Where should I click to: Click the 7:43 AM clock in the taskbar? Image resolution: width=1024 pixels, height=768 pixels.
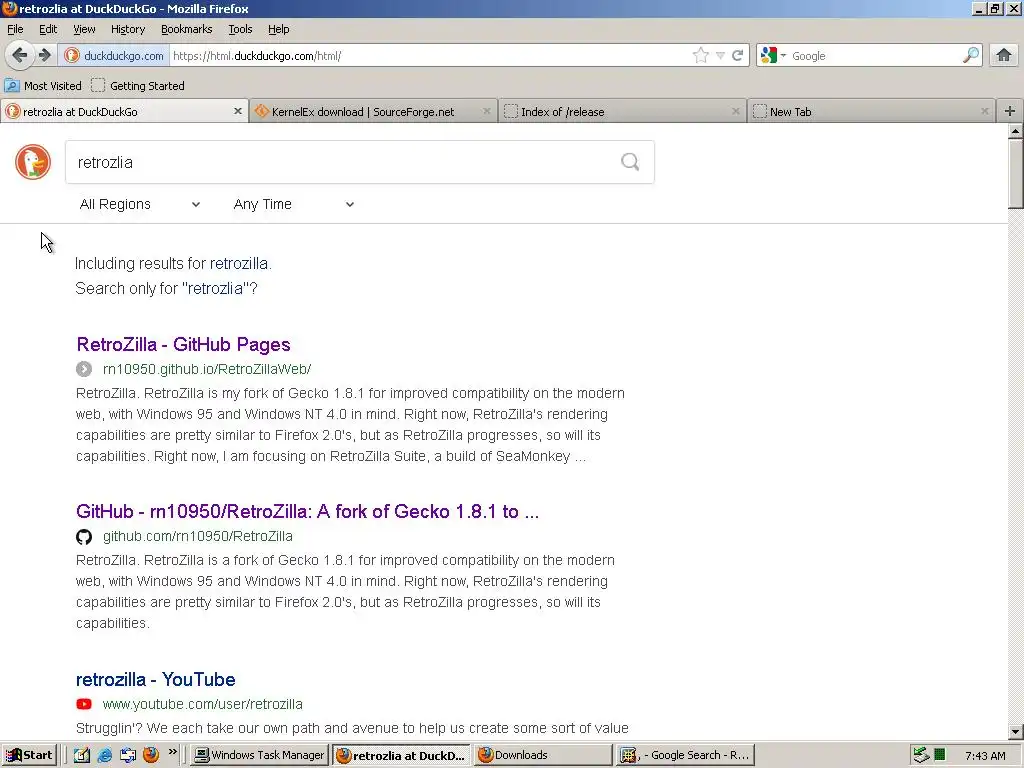[x=985, y=756]
